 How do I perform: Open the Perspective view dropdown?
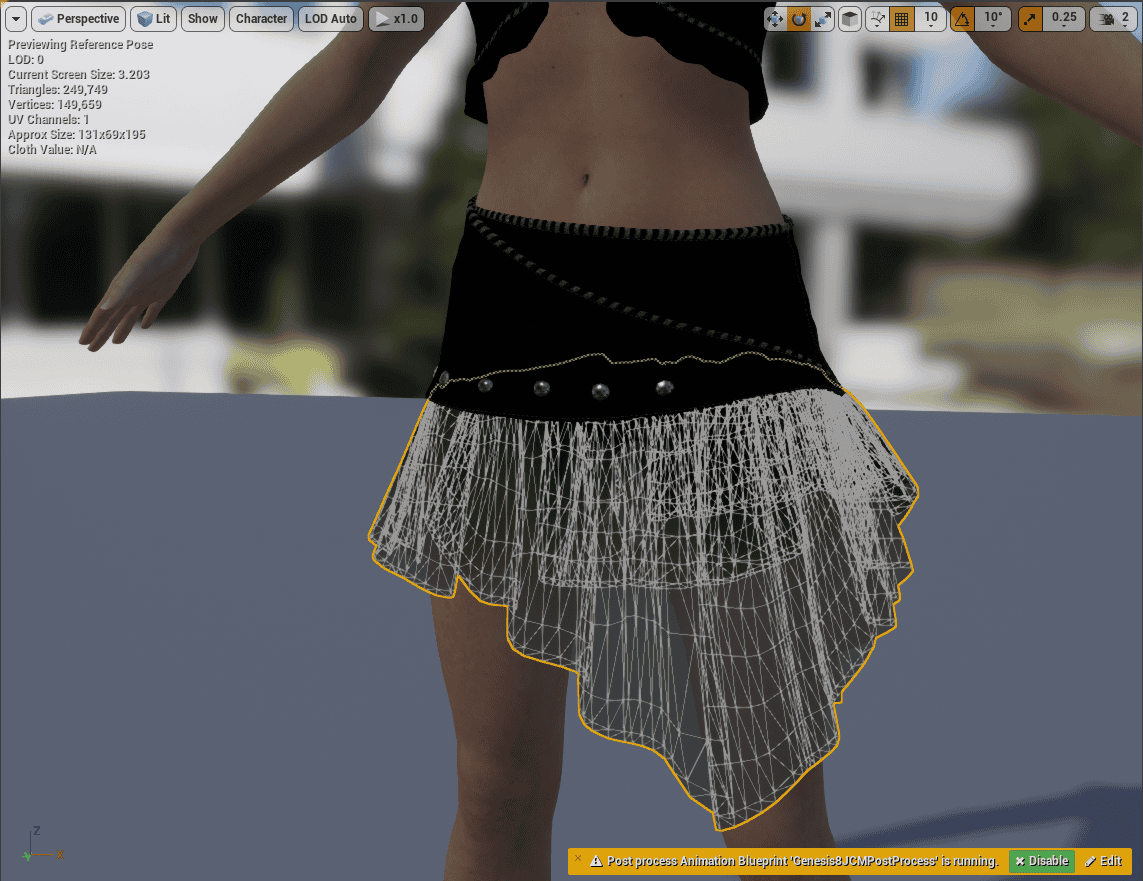click(x=78, y=18)
